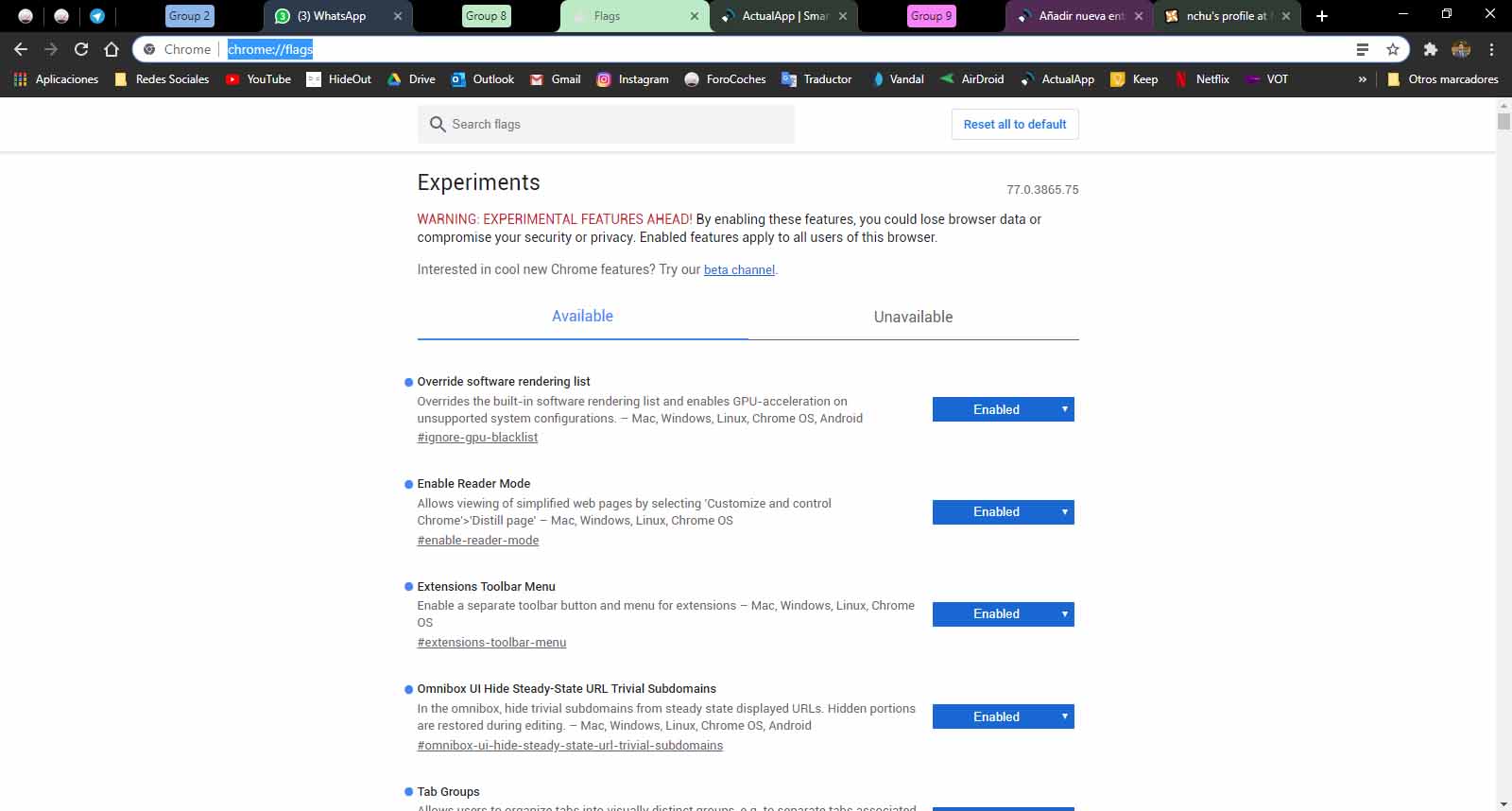Open the VOT bookmark
This screenshot has width=1512, height=811.
pos(1266,79)
